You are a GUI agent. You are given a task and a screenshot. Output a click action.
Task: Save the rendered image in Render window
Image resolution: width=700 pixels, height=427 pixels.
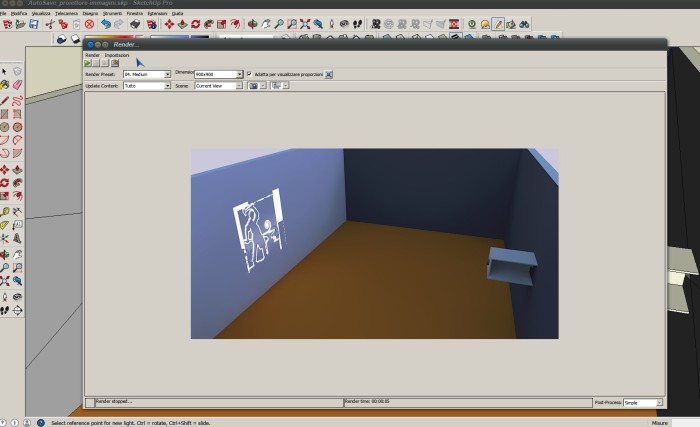tap(115, 63)
